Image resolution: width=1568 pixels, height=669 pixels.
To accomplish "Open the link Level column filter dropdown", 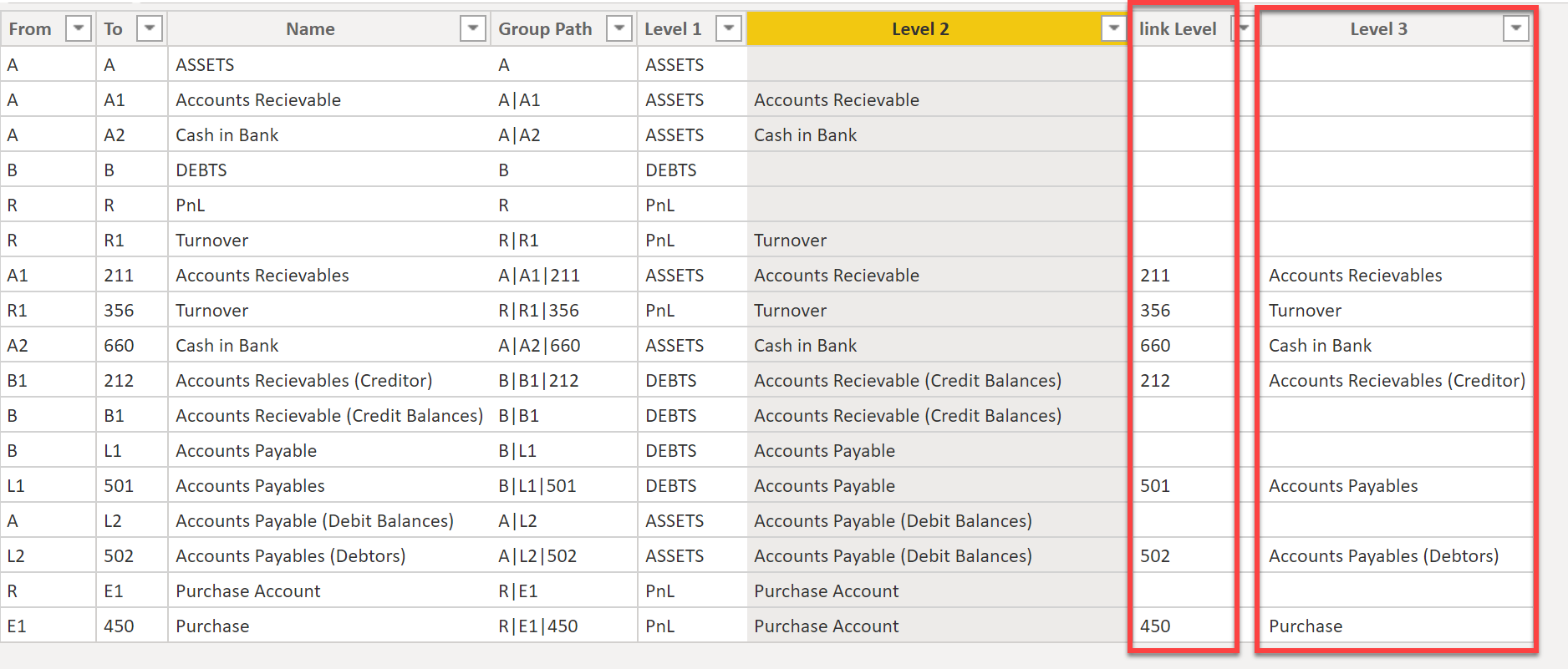I will click(x=1244, y=28).
